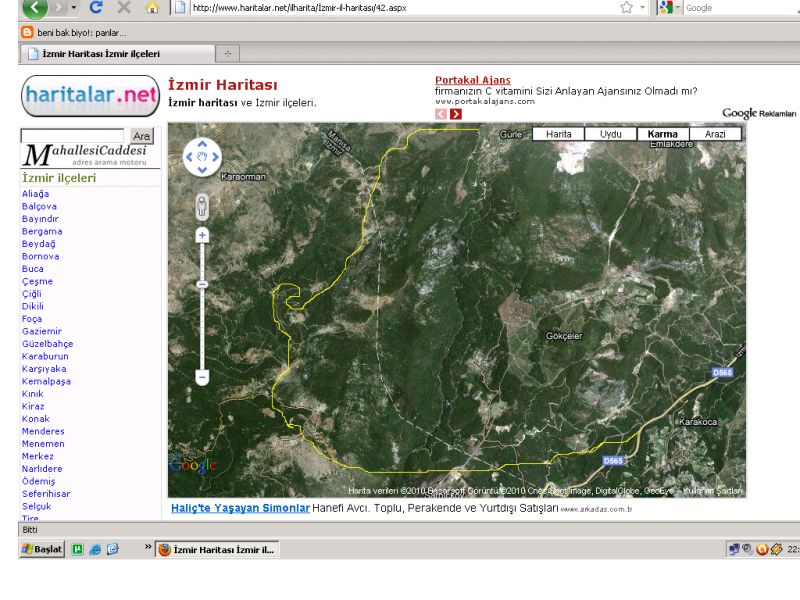Go to the browser home page icon

[153, 8]
